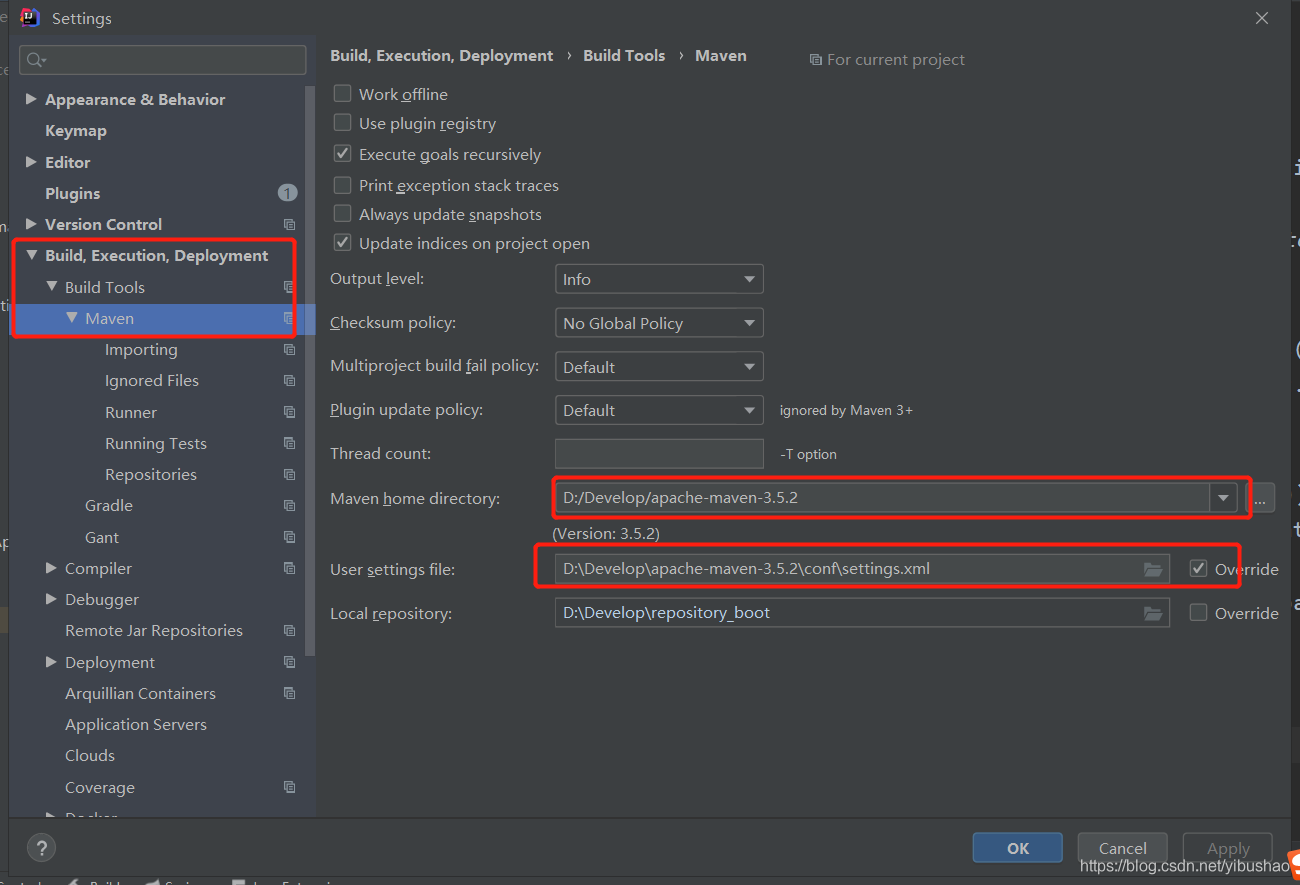Open the Checksum policy dropdown

[659, 323]
